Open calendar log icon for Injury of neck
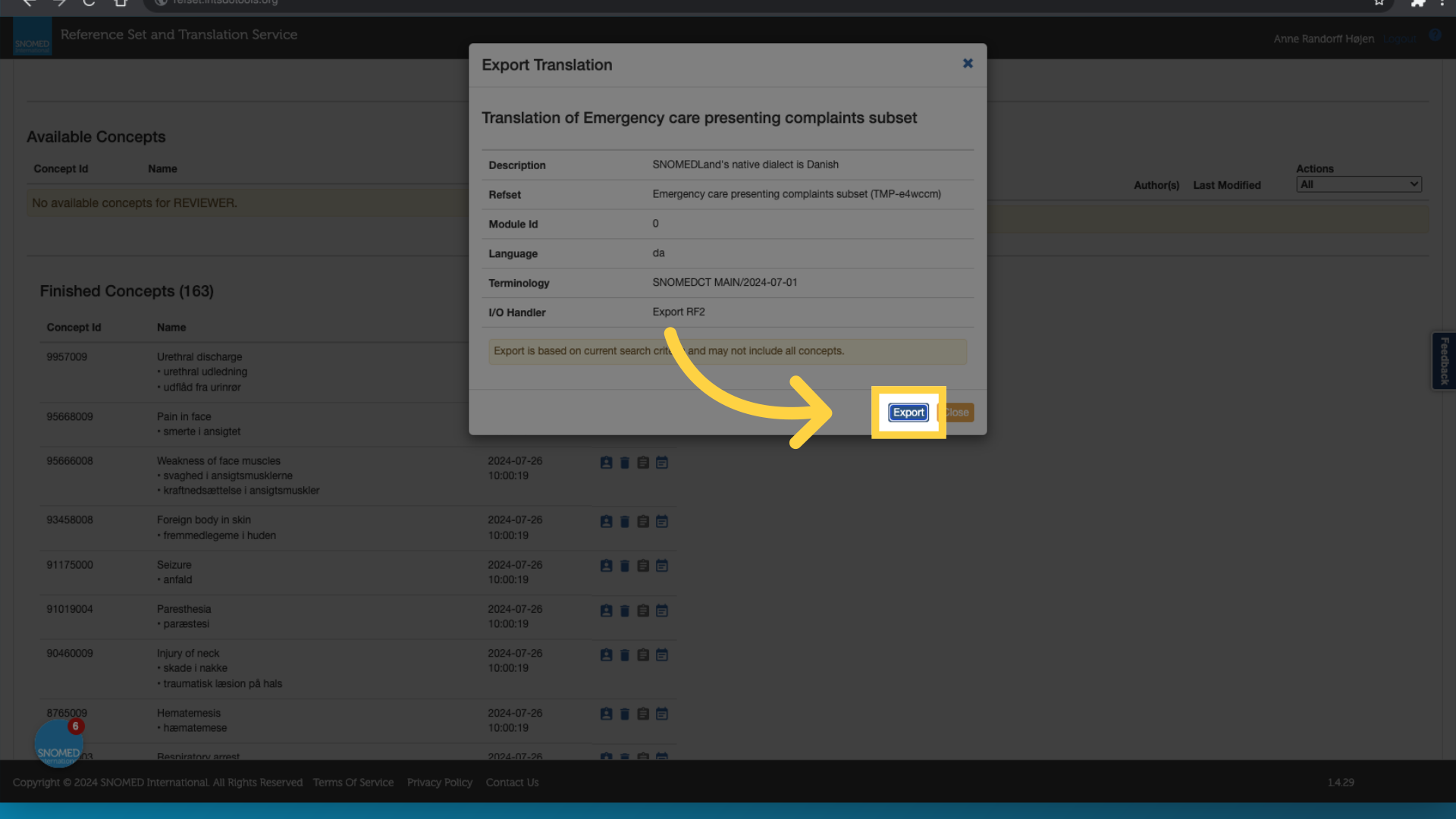Image resolution: width=1456 pixels, height=819 pixels. pos(662,654)
